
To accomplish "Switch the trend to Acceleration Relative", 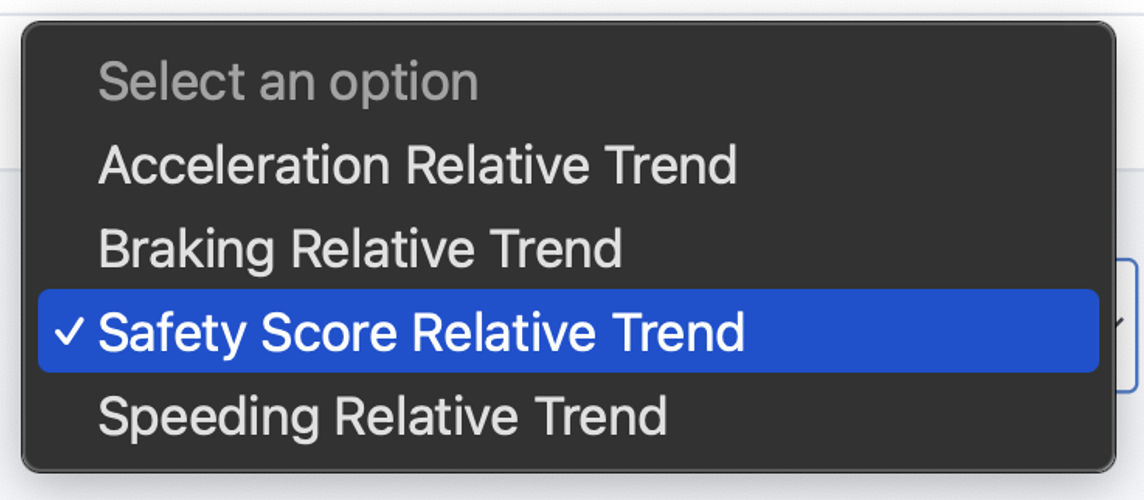I will pyautogui.click(x=568, y=165).
